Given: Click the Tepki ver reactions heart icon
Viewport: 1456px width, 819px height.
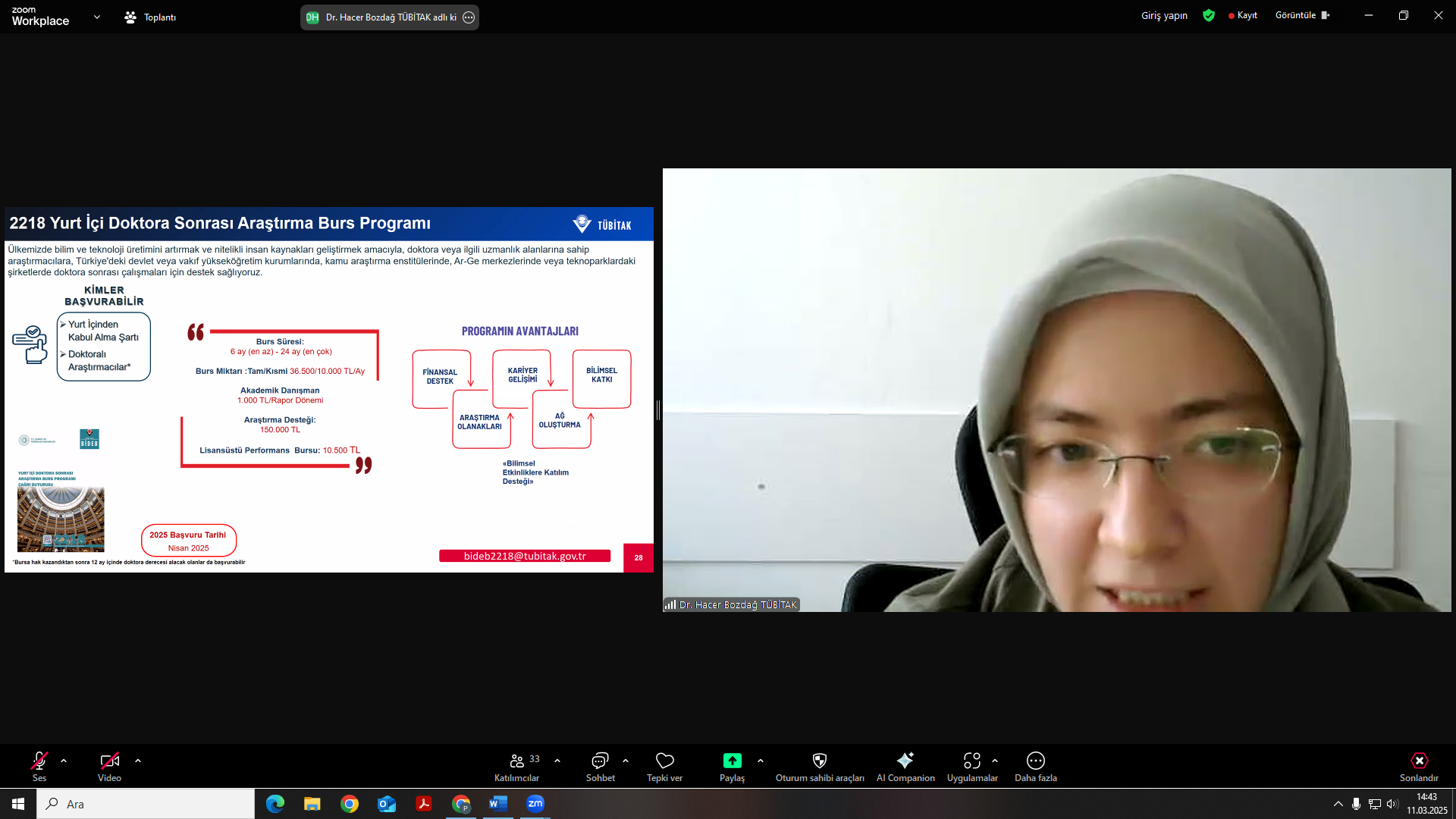Looking at the screenshot, I should tap(664, 761).
